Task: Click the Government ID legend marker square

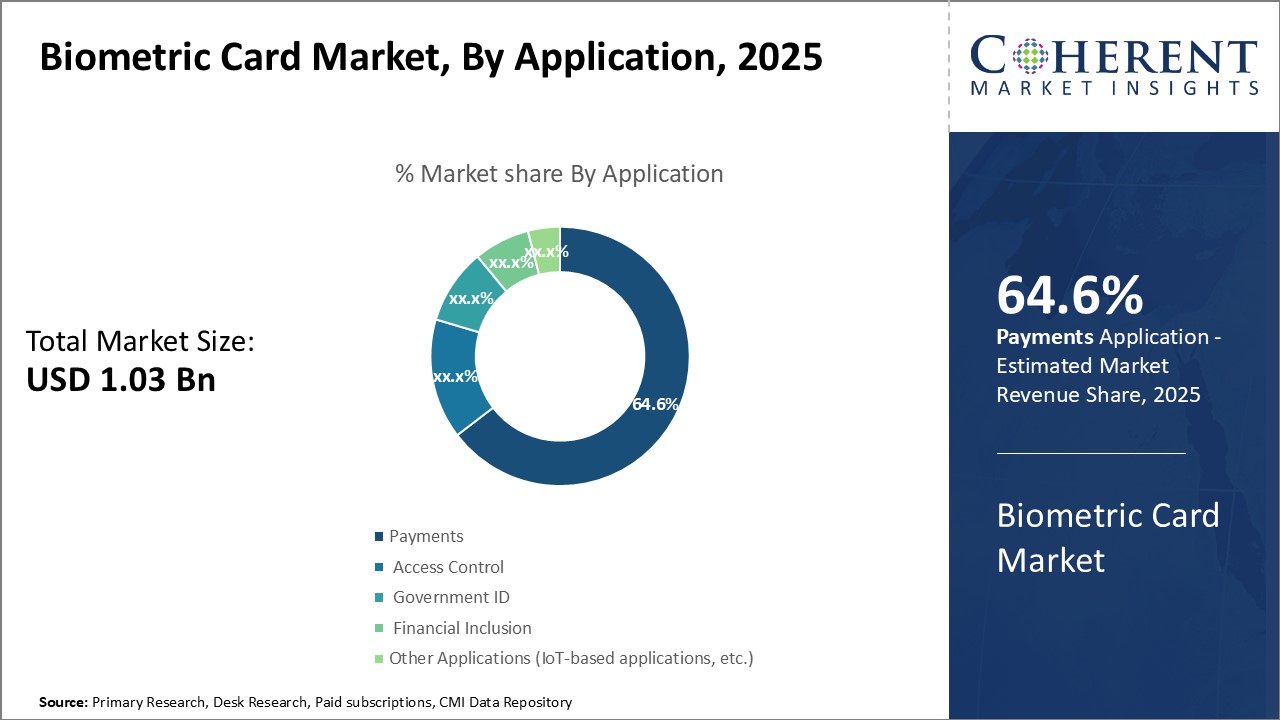Action: 379,597
